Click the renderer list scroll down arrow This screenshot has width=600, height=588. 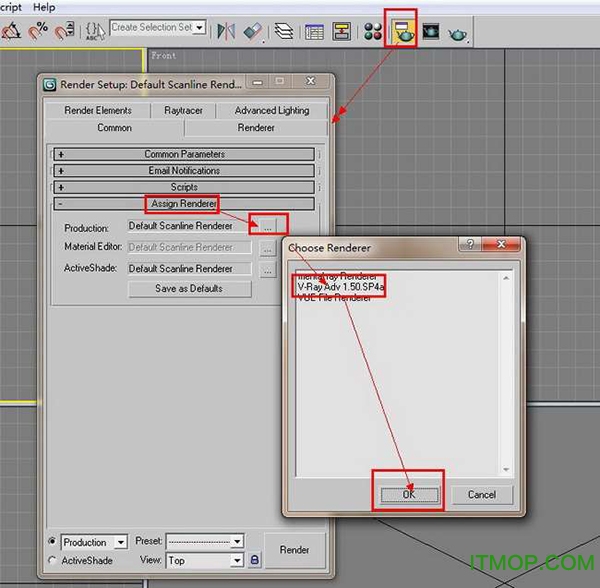[506, 469]
